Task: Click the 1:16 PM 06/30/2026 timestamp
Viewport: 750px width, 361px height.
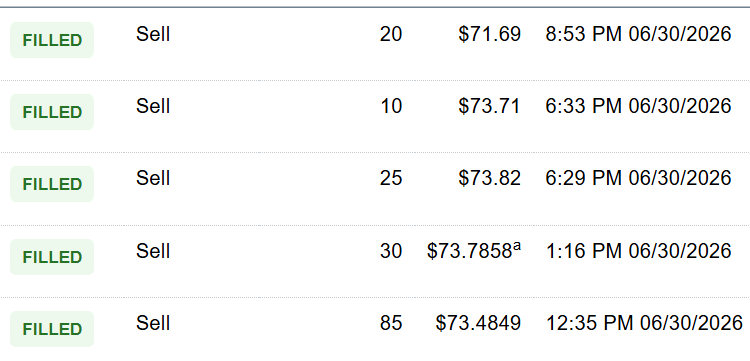Action: coord(638,251)
